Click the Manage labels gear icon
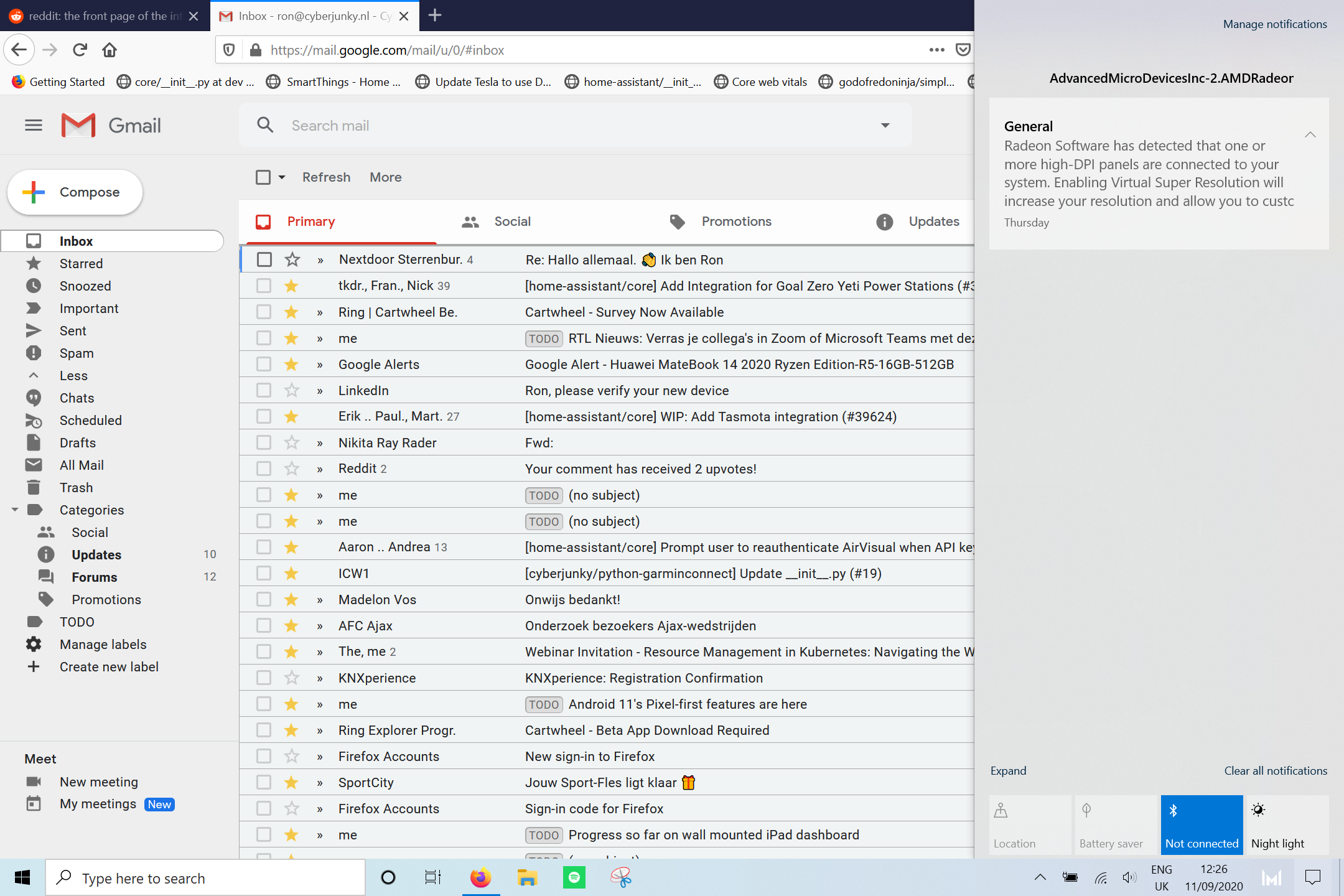 point(34,645)
